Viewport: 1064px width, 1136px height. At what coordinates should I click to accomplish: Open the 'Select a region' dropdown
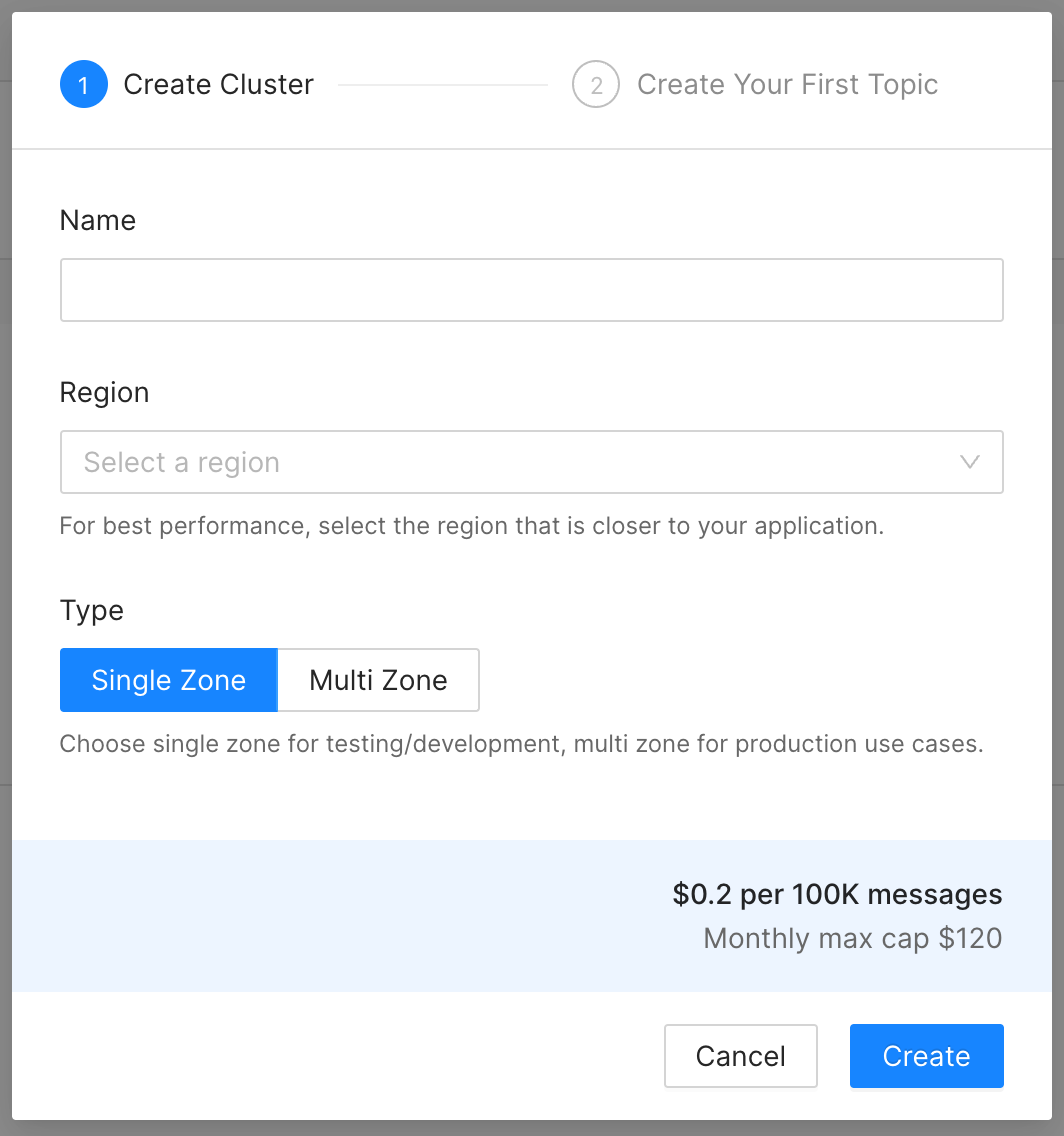click(x=500, y=462)
